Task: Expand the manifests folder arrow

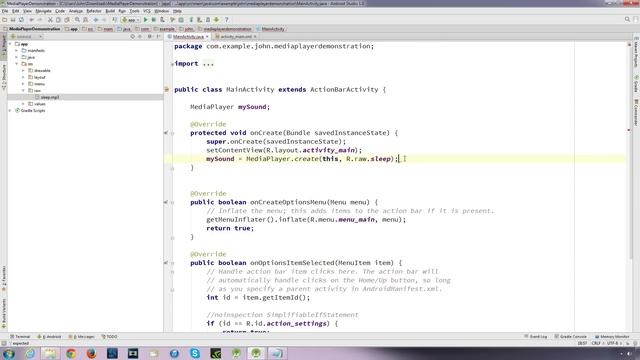Action: (x=17, y=51)
